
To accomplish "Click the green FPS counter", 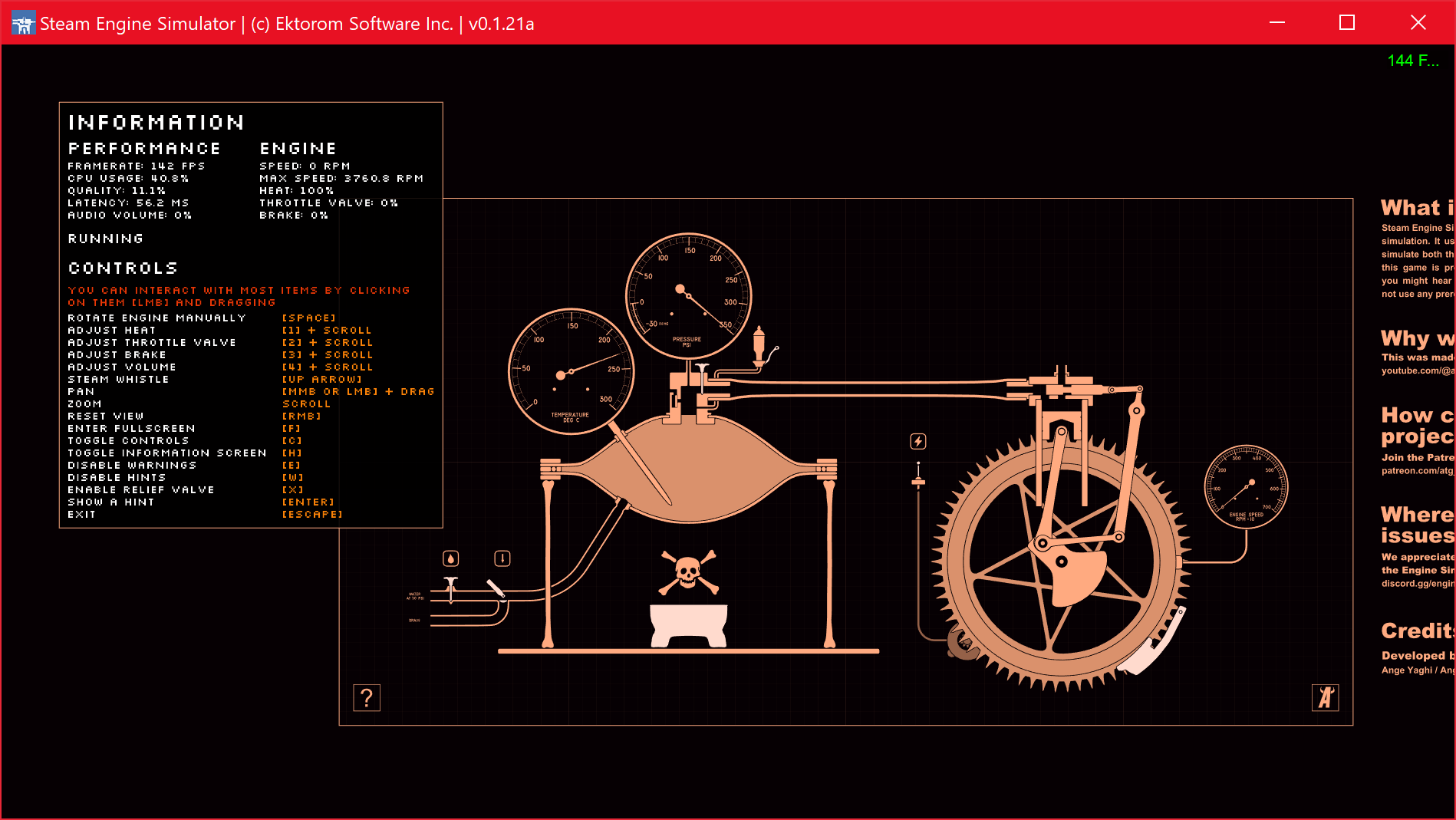I will (1413, 61).
